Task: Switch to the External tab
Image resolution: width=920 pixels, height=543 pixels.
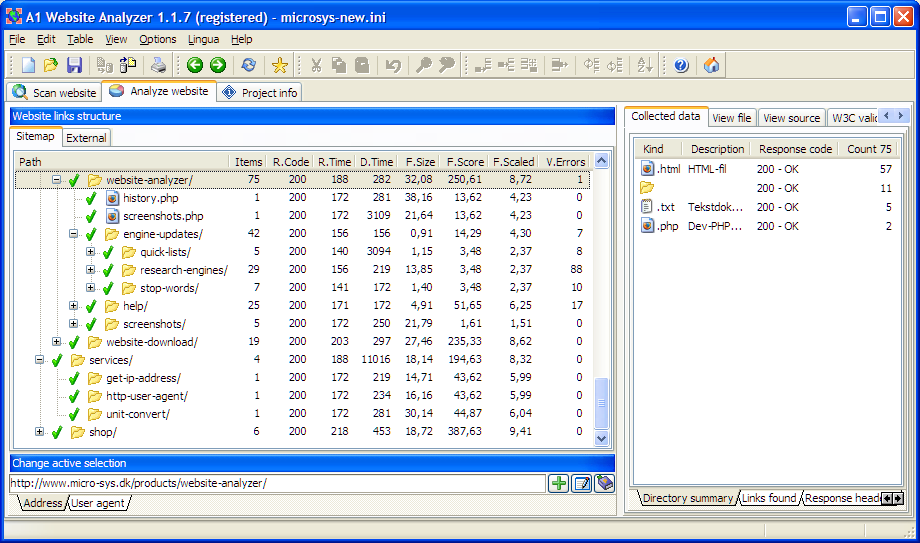Action: (x=86, y=138)
